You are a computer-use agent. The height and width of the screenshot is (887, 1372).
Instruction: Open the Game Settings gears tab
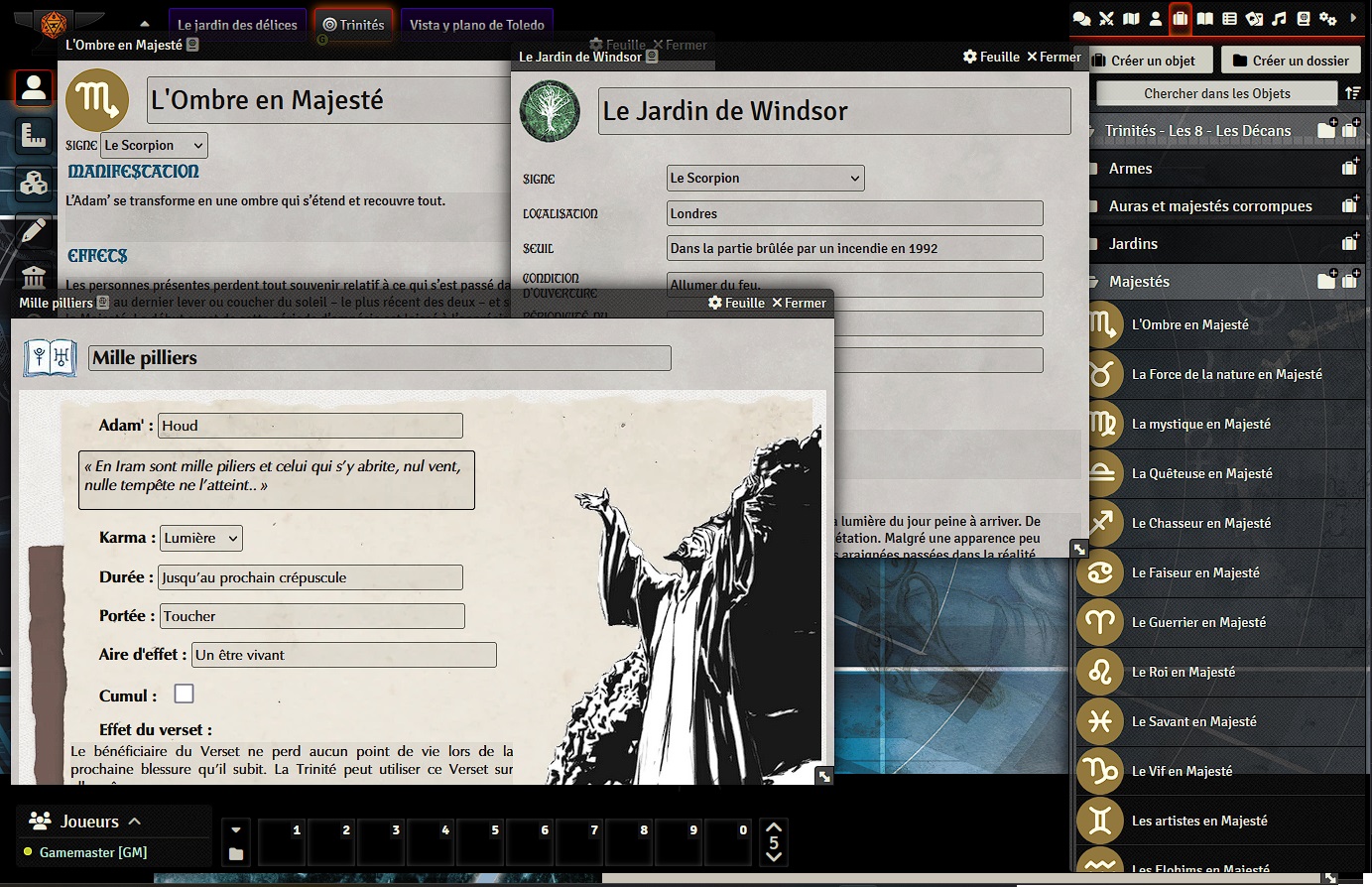point(1327,18)
